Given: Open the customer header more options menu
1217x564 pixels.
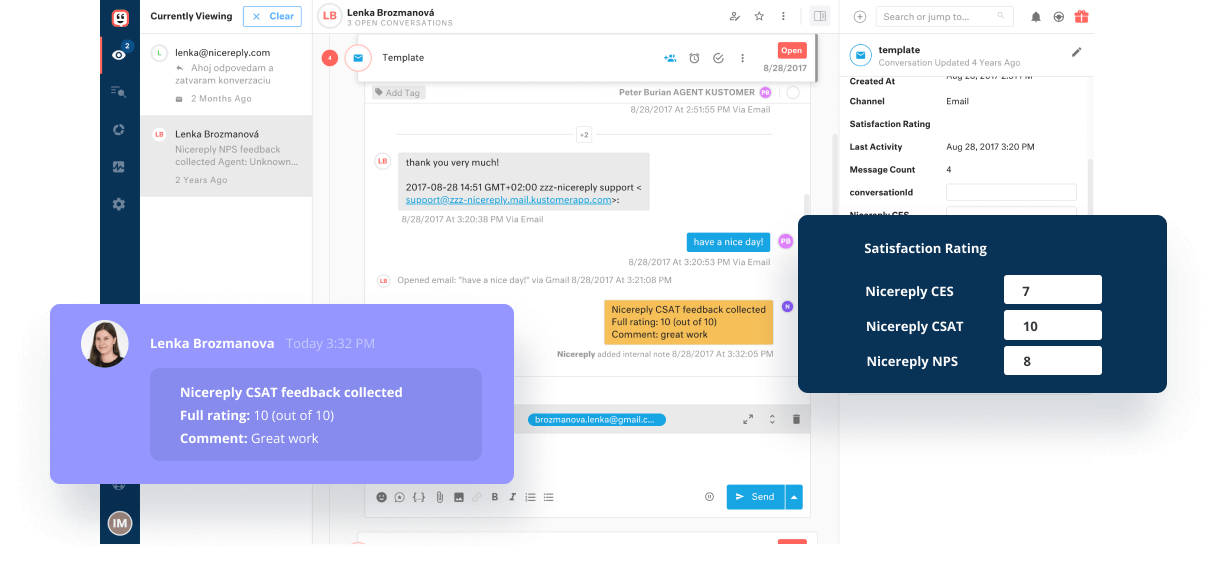Looking at the screenshot, I should (x=783, y=16).
